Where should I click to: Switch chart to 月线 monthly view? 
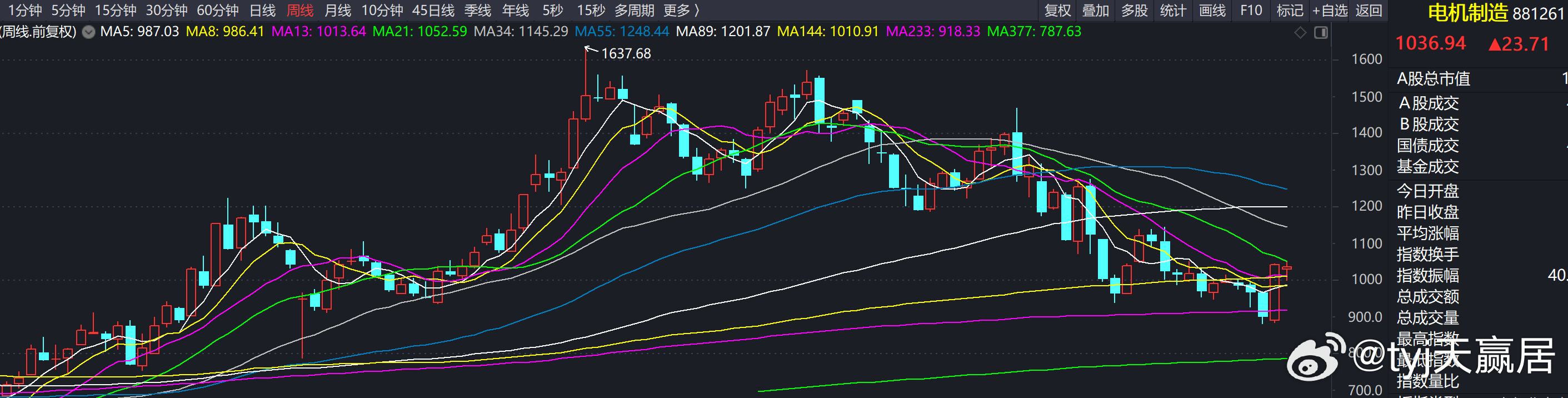[x=338, y=11]
